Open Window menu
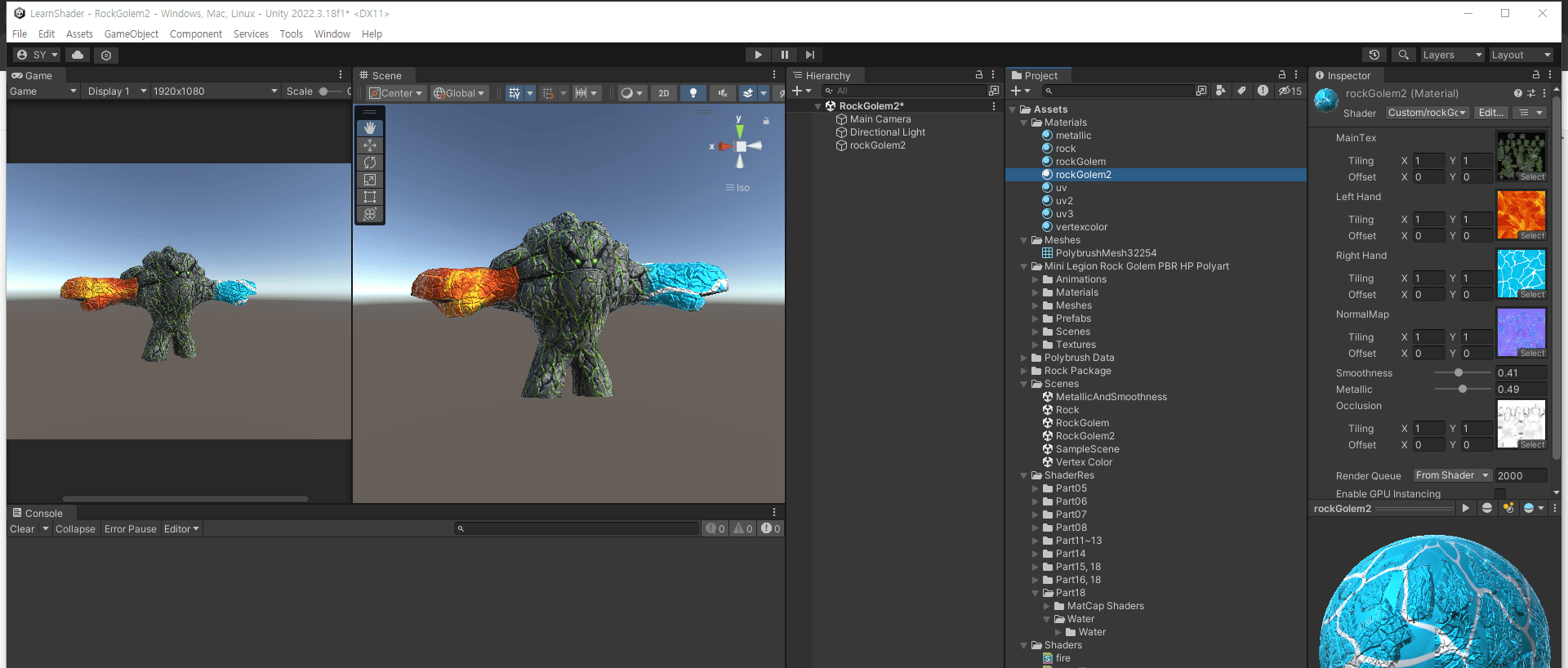Screen dimensions: 1568x668 coord(332,33)
